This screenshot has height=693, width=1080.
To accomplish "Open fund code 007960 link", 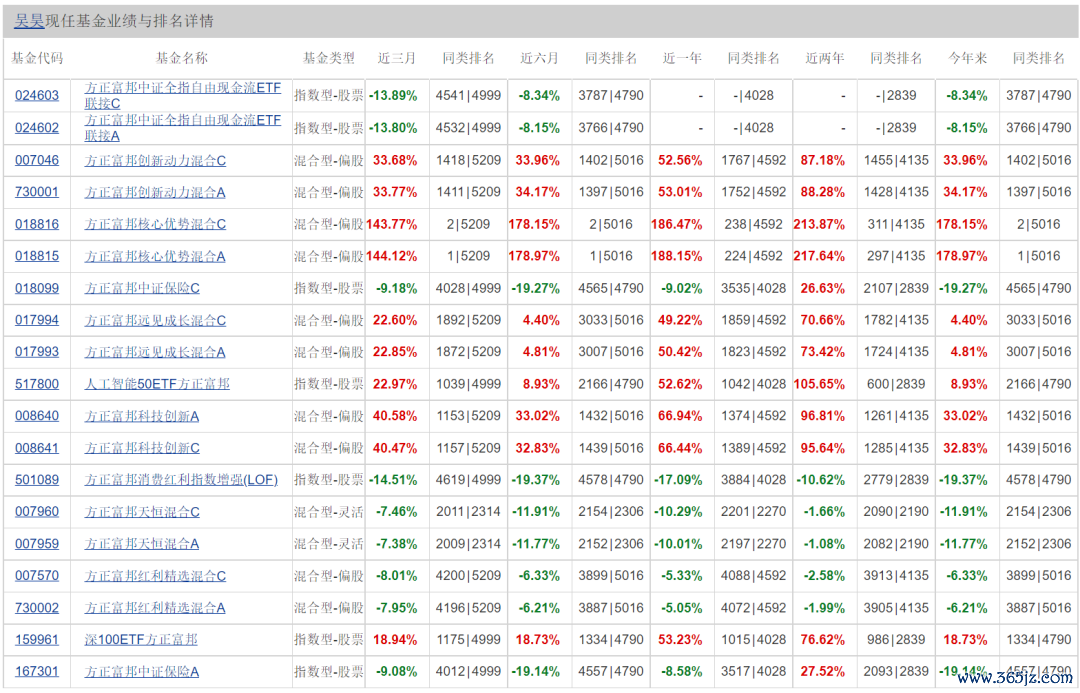I will (x=37, y=512).
